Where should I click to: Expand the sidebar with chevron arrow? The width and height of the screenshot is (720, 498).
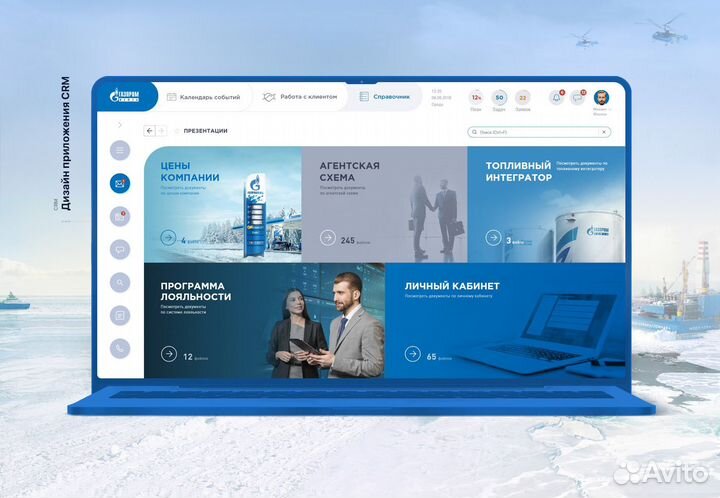(x=120, y=125)
